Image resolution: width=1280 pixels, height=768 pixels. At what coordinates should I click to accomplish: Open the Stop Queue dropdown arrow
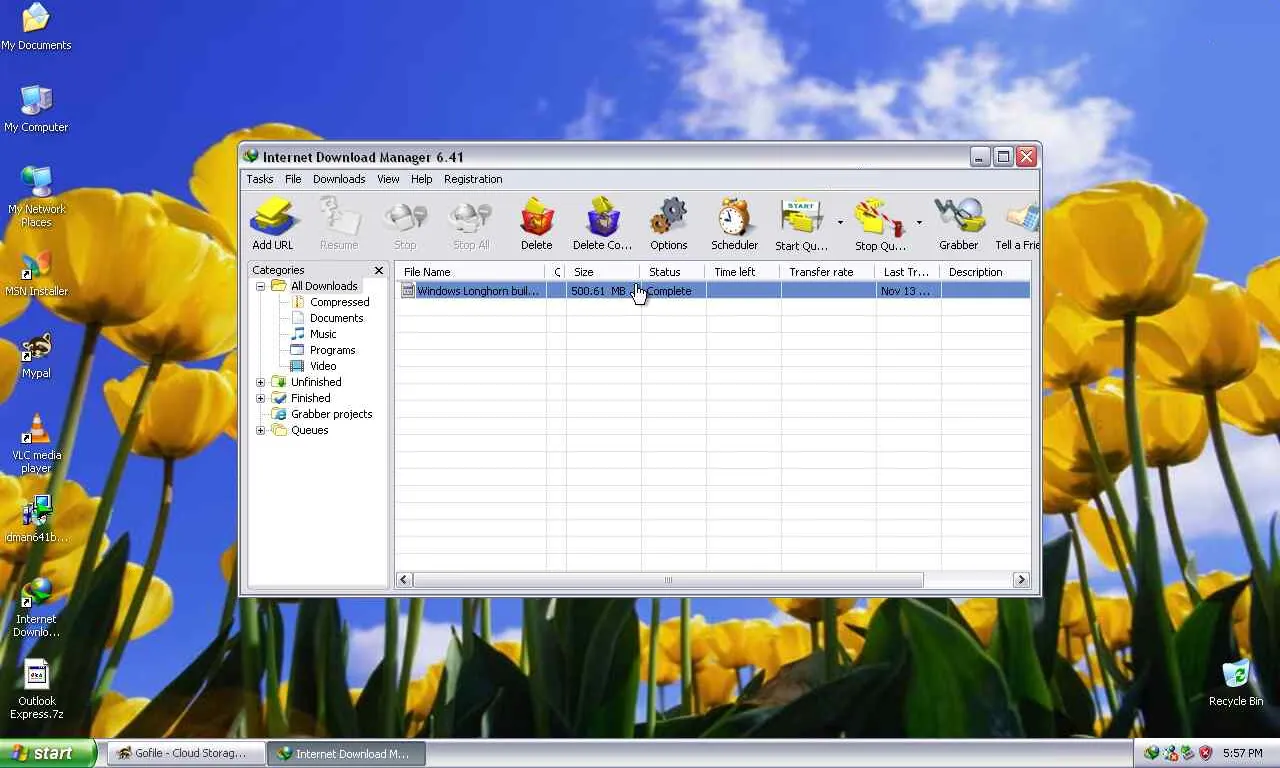[x=919, y=222]
